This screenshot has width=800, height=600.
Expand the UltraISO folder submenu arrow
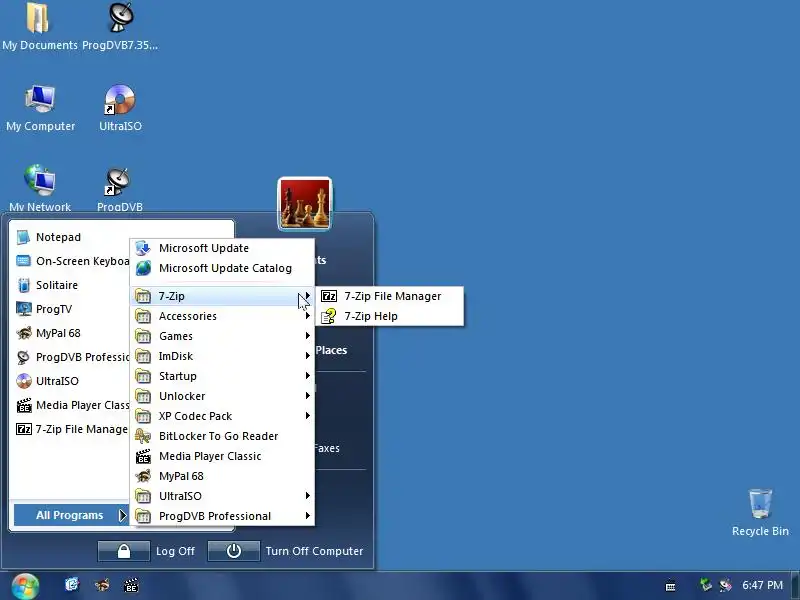307,495
